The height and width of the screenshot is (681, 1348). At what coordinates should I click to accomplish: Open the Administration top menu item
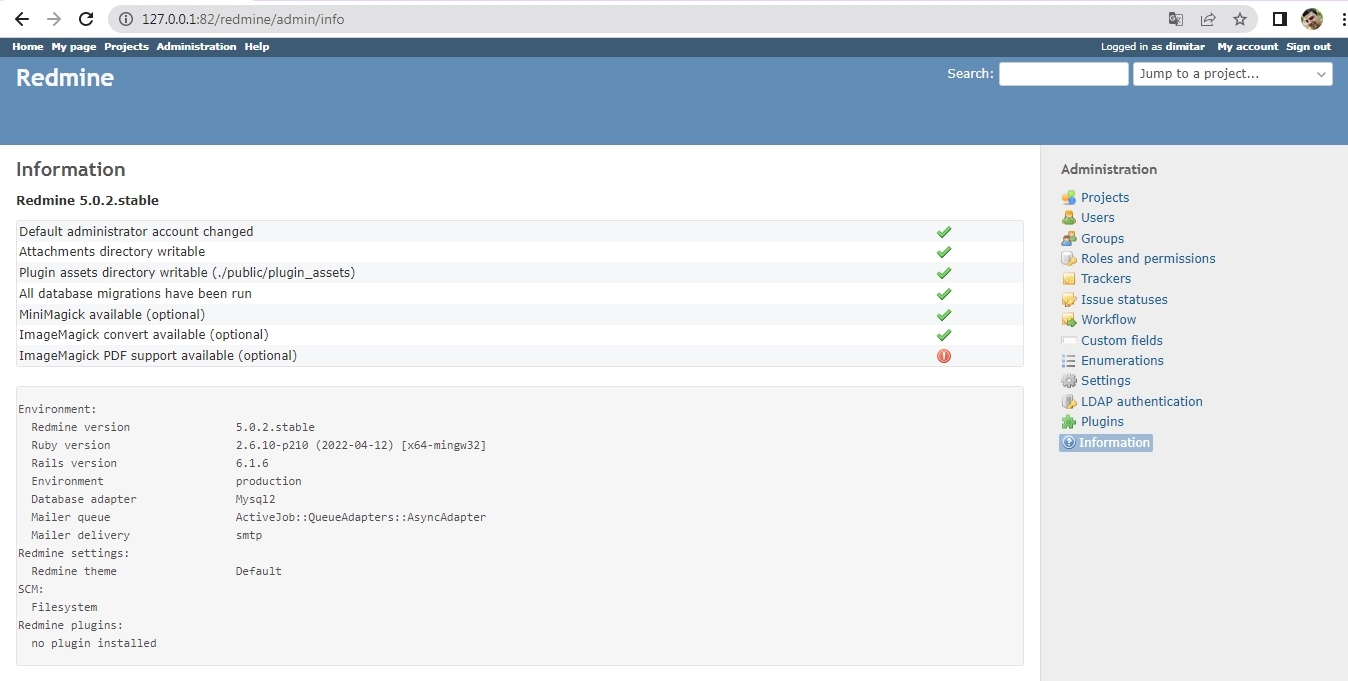pyautogui.click(x=196, y=47)
